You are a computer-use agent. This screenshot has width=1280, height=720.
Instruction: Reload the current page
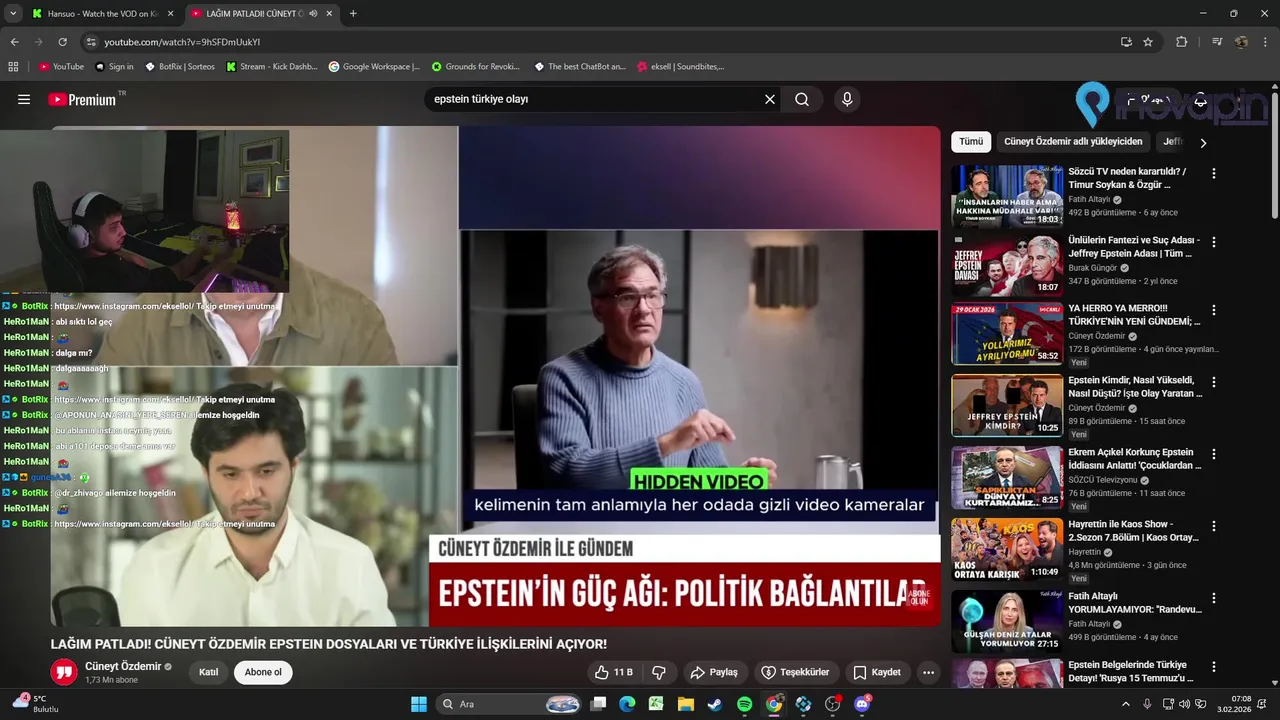pyautogui.click(x=62, y=42)
